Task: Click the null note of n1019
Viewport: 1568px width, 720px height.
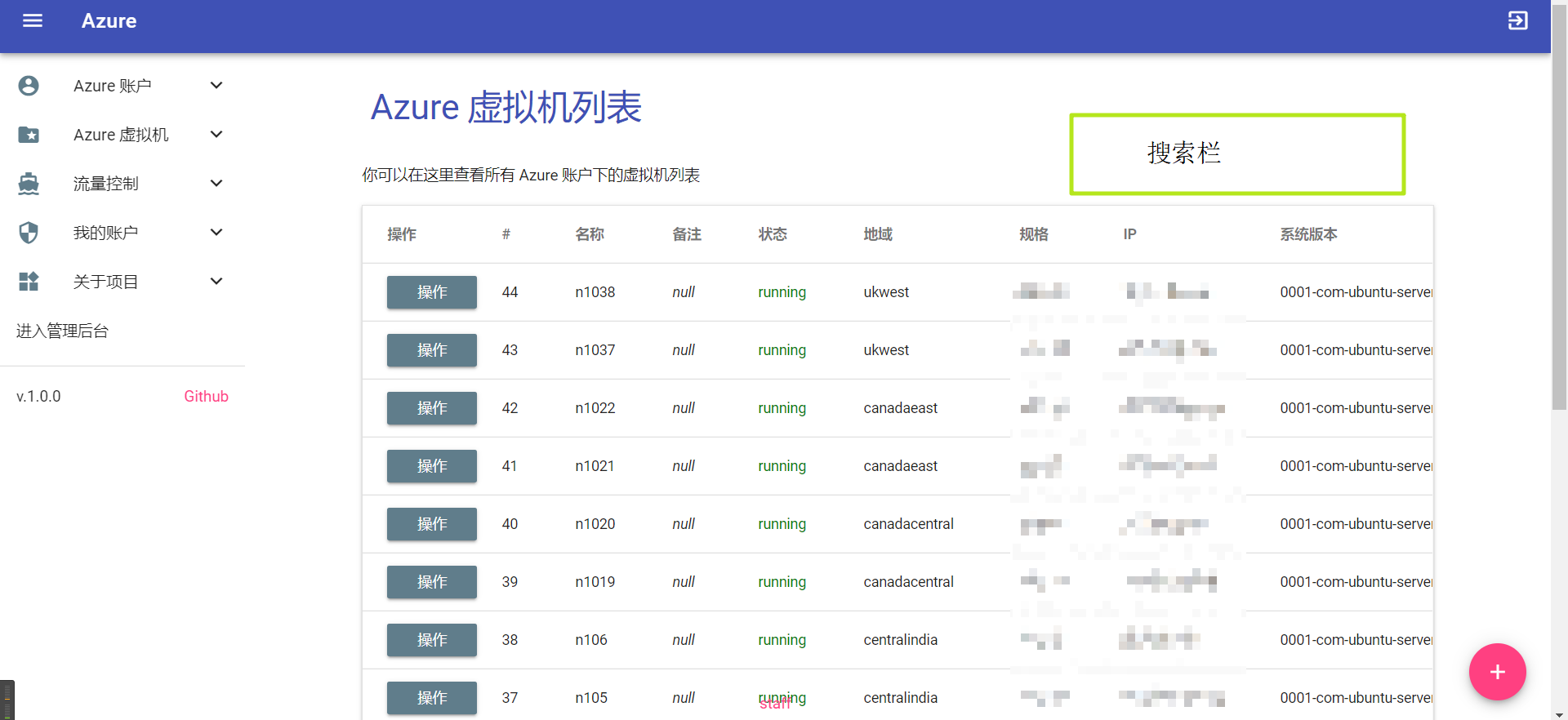Action: tap(684, 582)
